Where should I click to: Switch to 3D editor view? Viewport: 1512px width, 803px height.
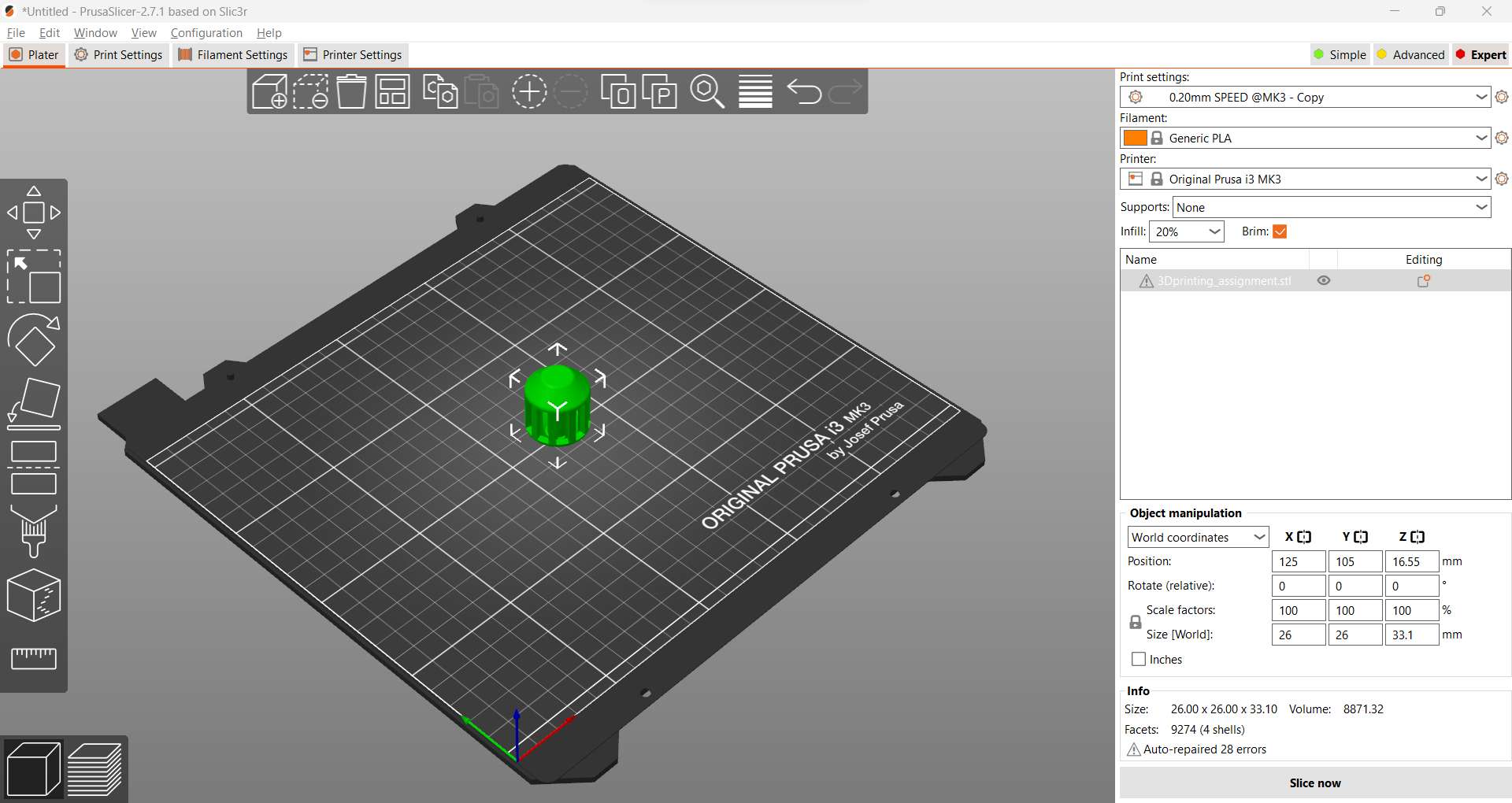tap(33, 769)
